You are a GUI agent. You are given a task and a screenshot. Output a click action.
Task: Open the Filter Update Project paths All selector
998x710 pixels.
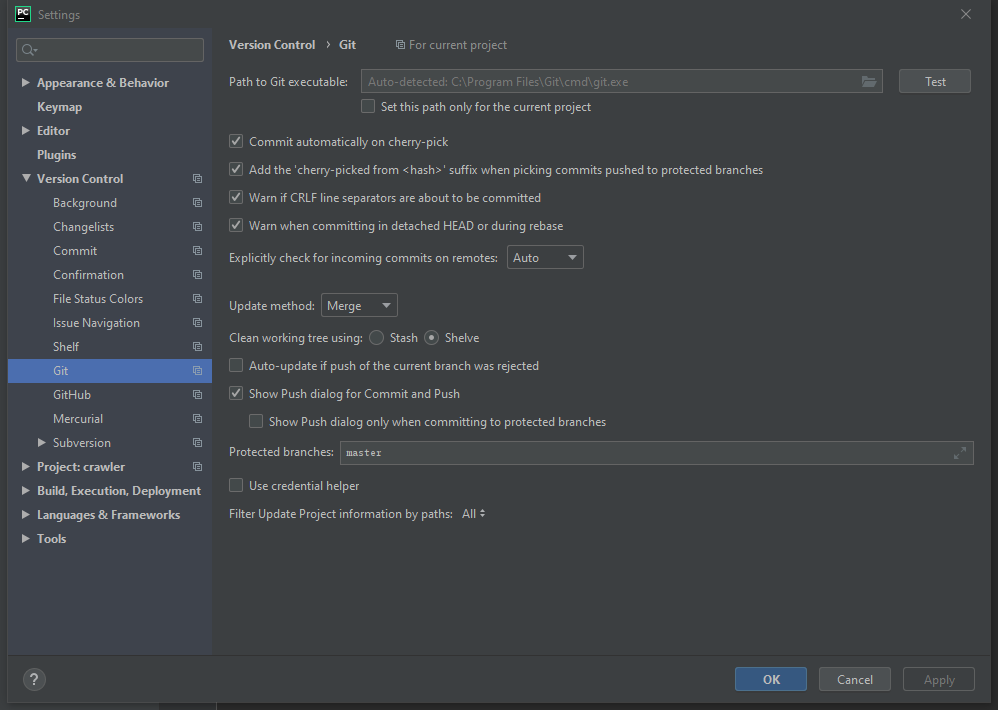[x=473, y=514]
